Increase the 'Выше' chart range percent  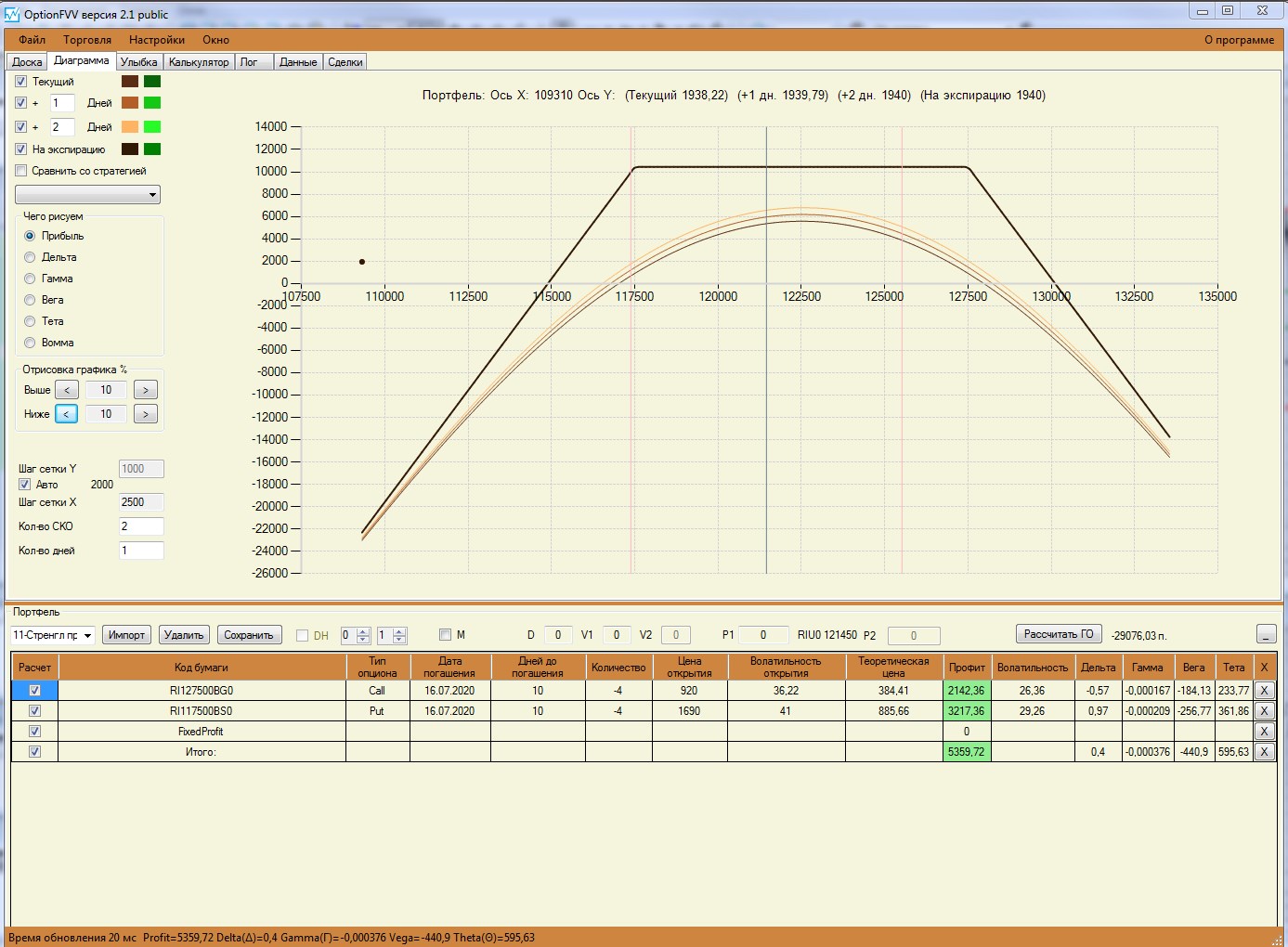pyautogui.click(x=146, y=390)
